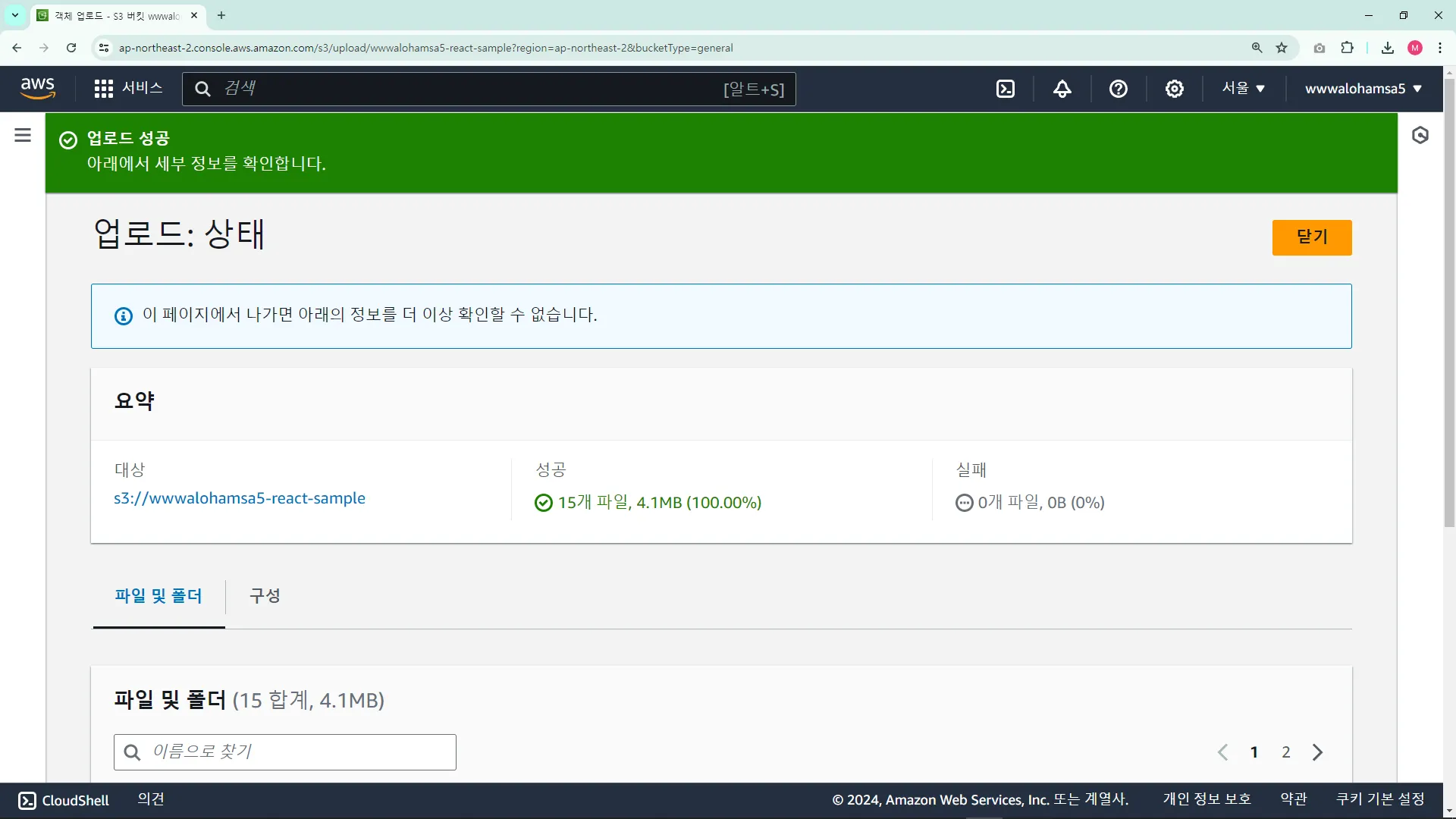Bookmark this page with star icon

coord(1282,48)
